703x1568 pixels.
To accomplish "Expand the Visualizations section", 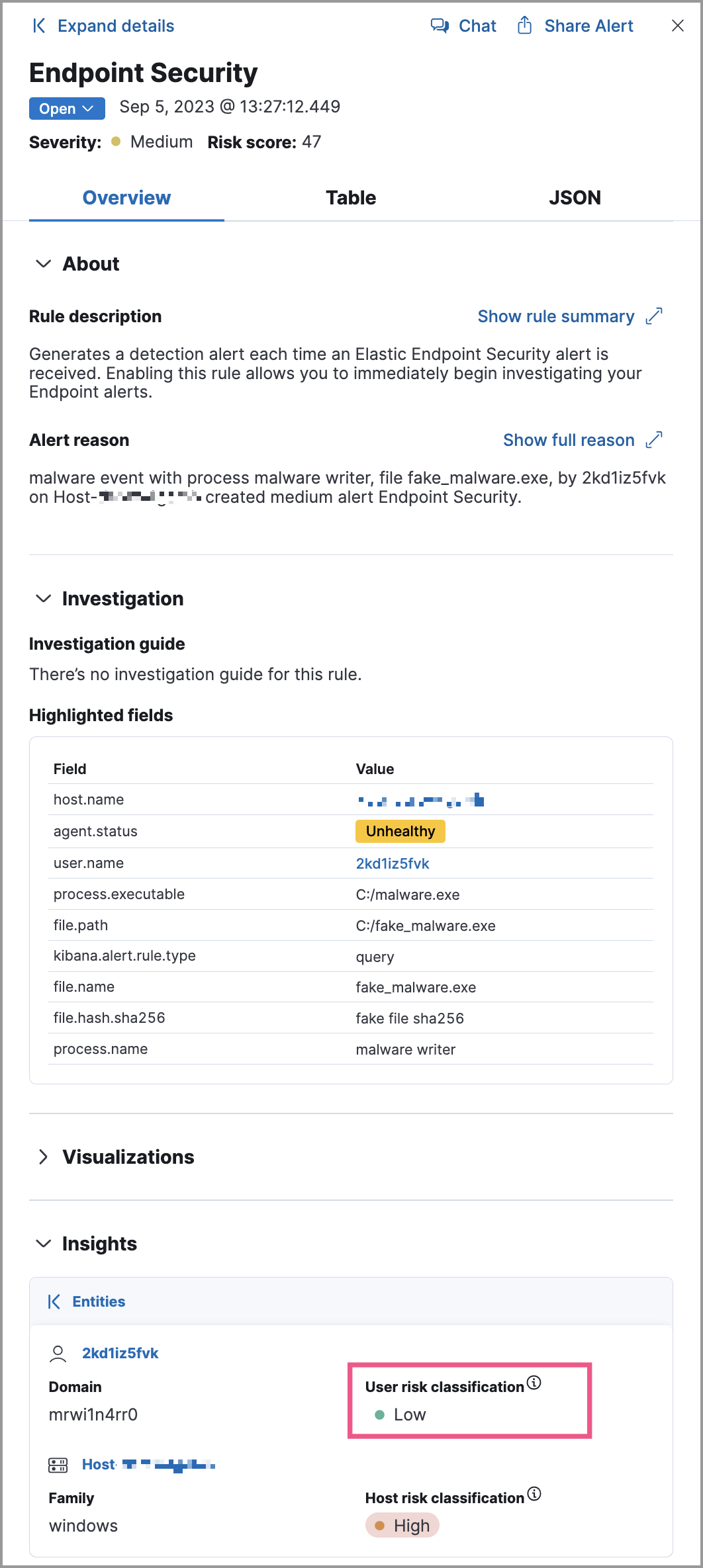I will click(44, 1156).
